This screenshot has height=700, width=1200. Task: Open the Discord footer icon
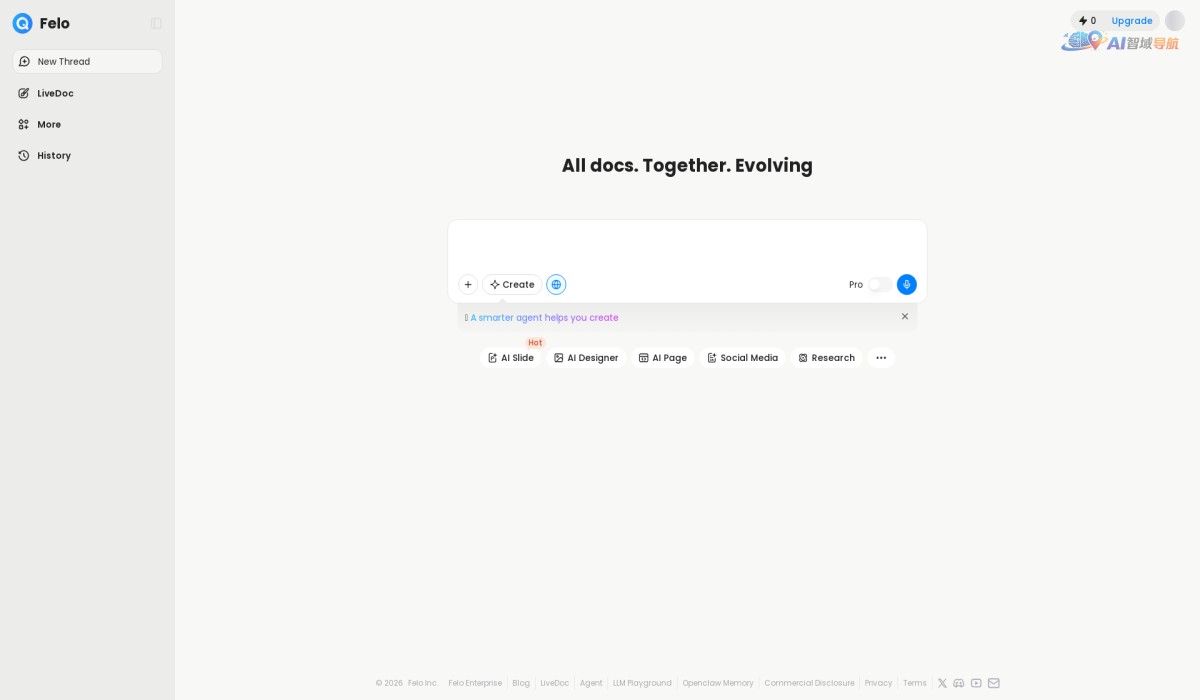pyautogui.click(x=959, y=683)
